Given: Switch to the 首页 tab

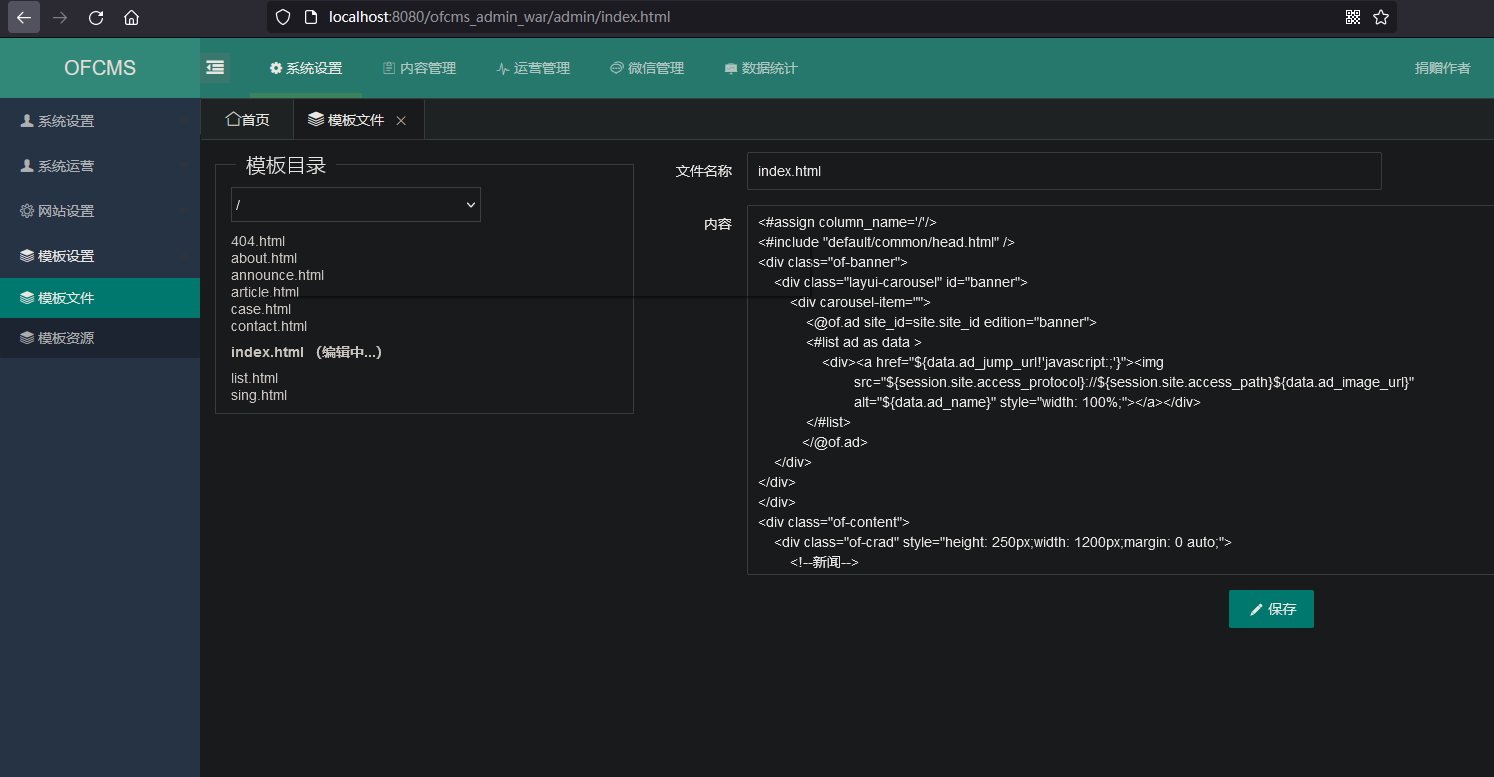Looking at the screenshot, I should (247, 119).
